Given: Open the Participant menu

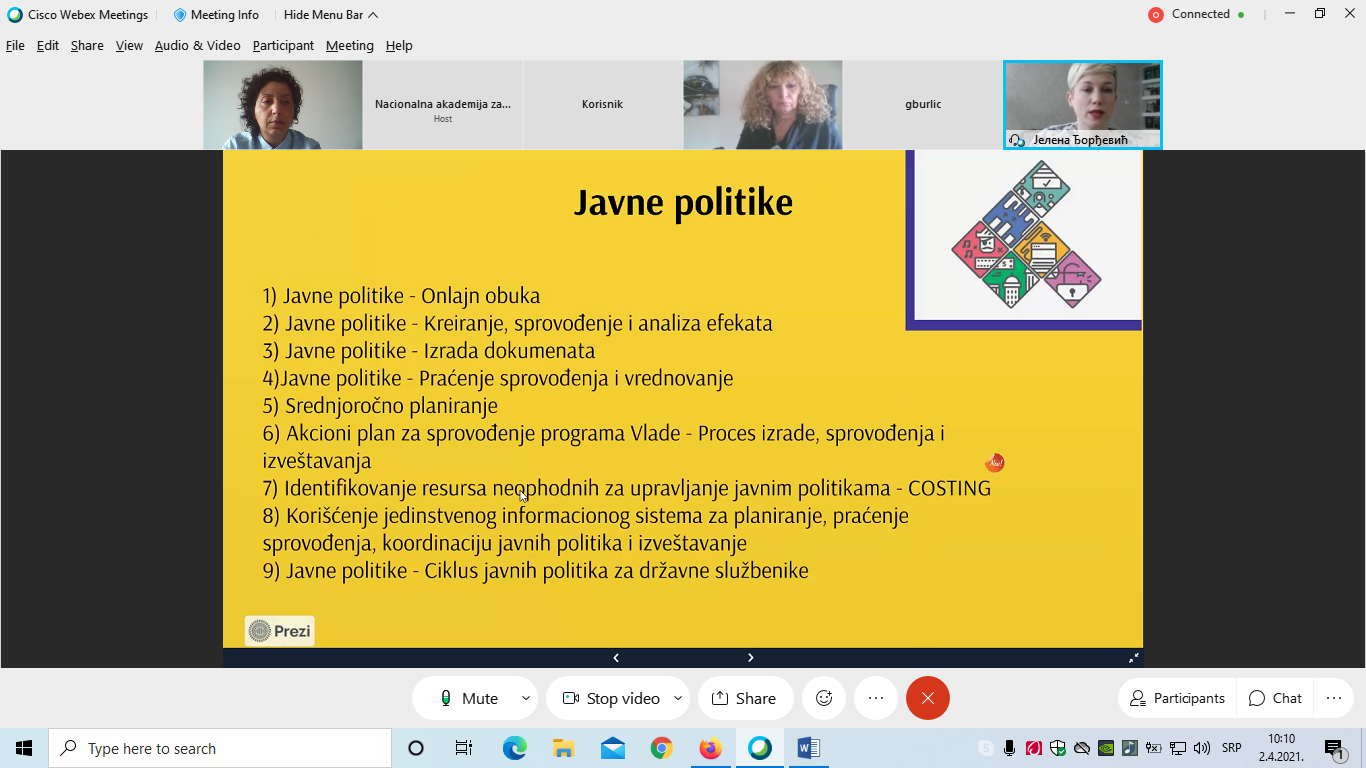Looking at the screenshot, I should [x=283, y=46].
